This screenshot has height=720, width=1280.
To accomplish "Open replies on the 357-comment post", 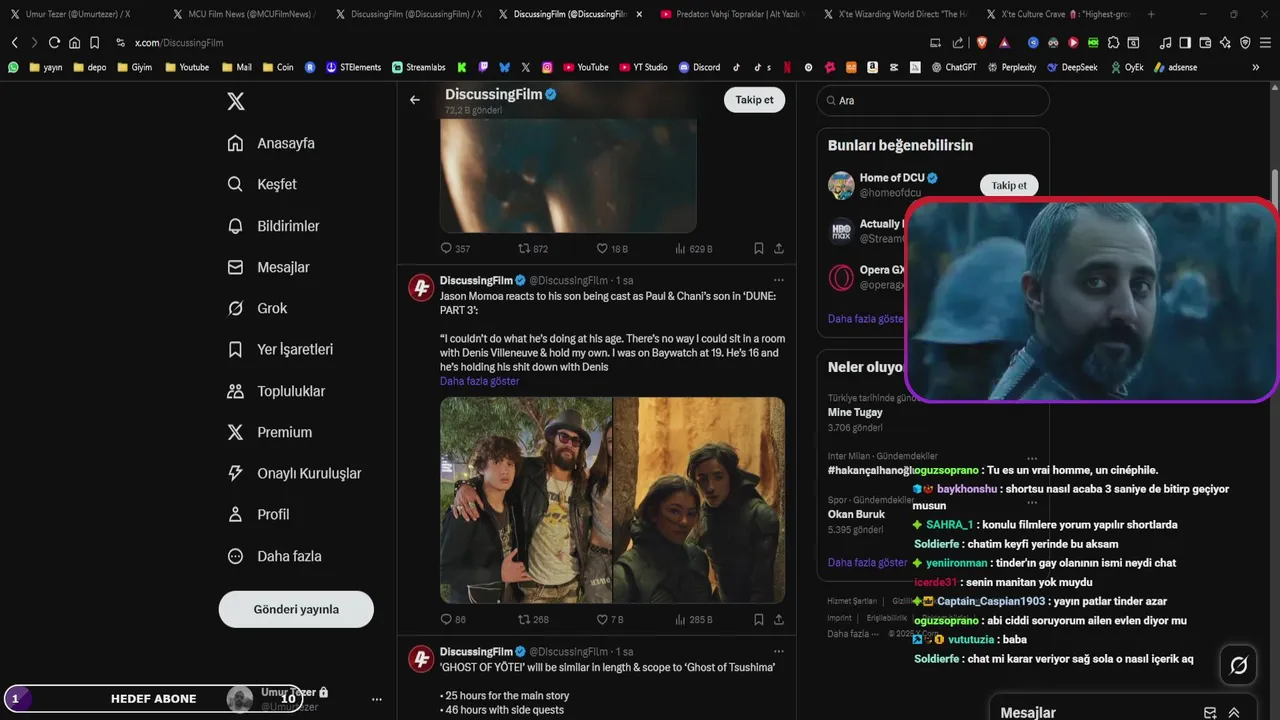I will coord(455,248).
